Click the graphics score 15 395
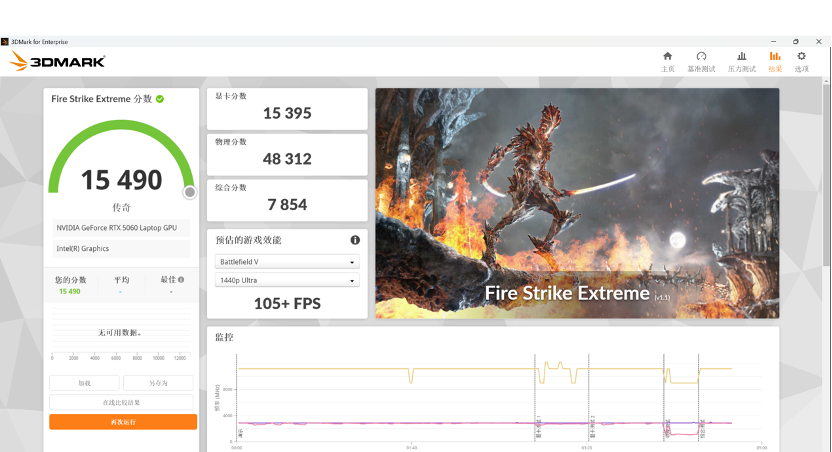Image resolution: width=832 pixels, height=452 pixels. tap(287, 113)
